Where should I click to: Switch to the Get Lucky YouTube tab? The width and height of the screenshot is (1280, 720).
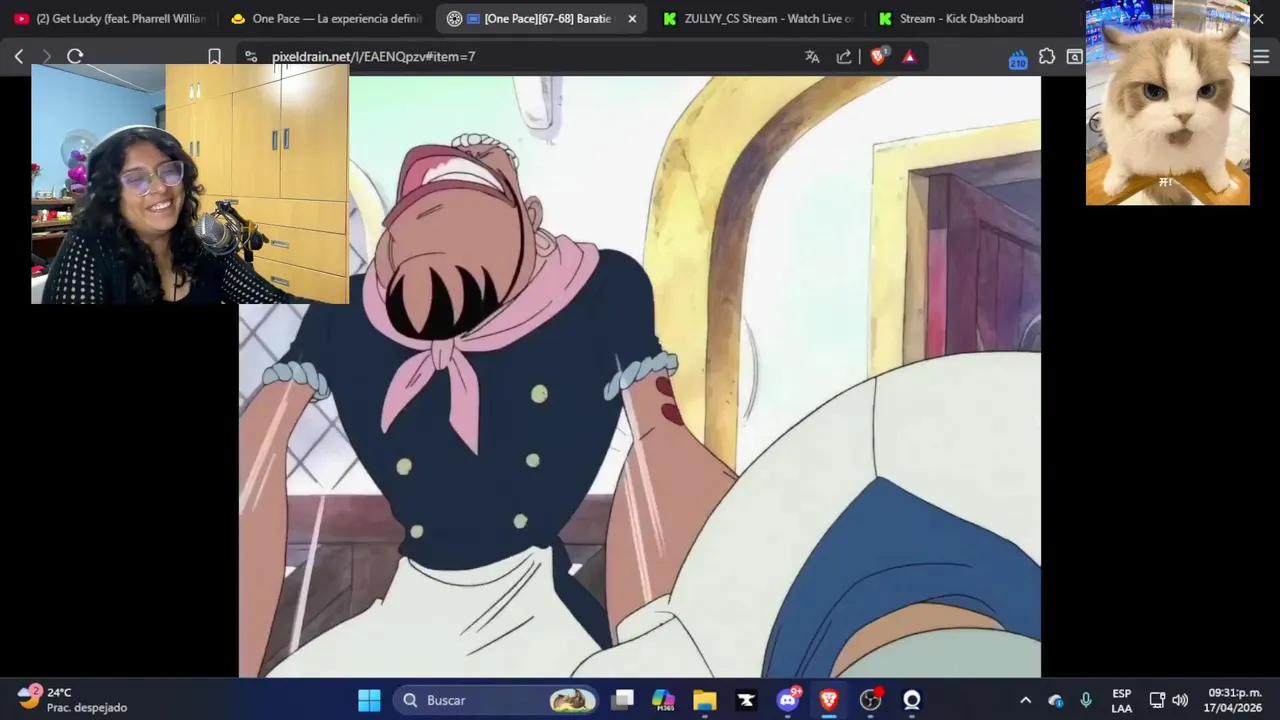110,18
